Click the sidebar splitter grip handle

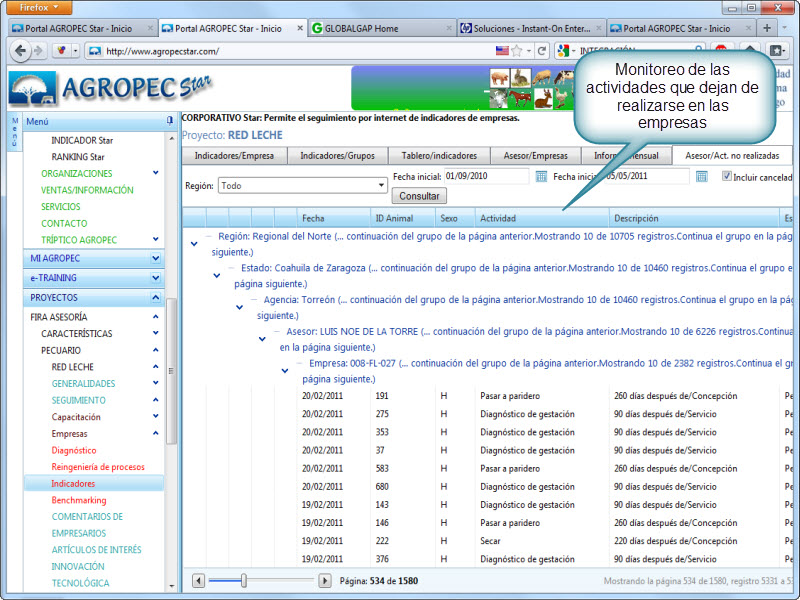[170, 371]
